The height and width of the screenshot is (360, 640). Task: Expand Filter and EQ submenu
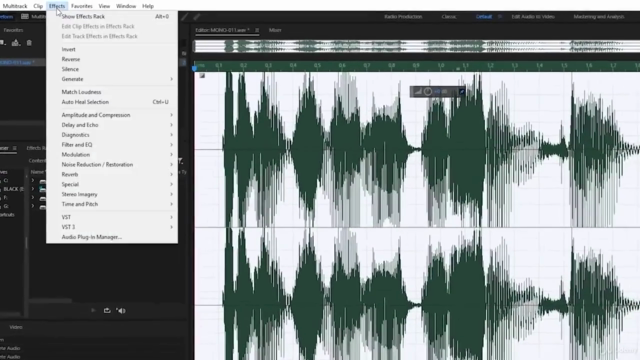point(112,145)
